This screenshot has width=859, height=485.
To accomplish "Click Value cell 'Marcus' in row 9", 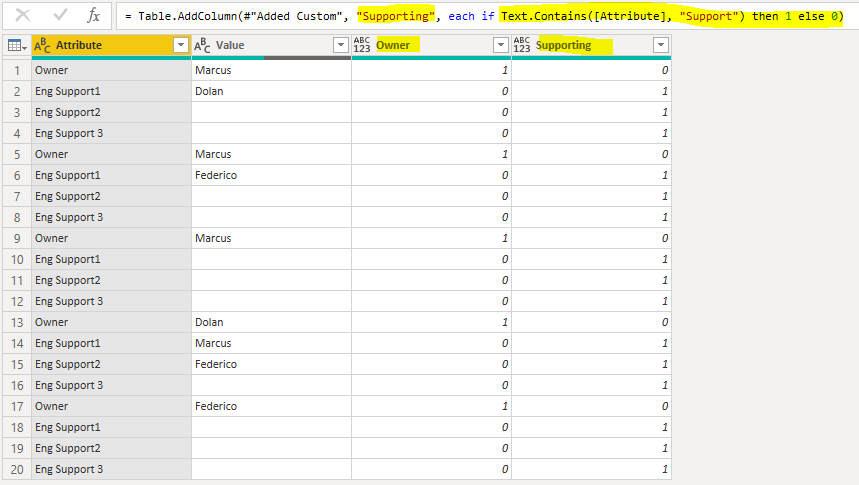I will pyautogui.click(x=271, y=238).
